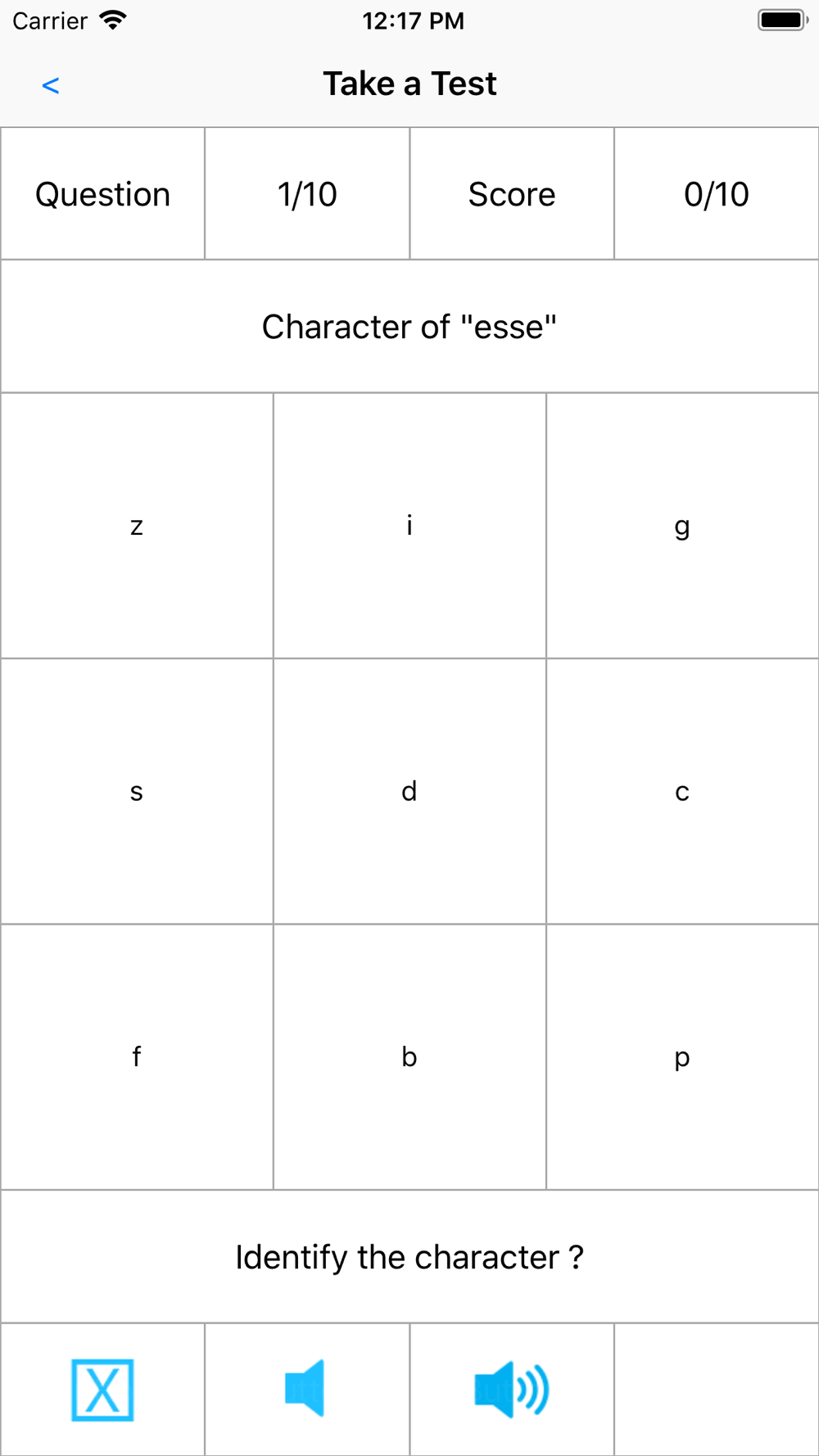Click the Identify the character text

point(409,1257)
